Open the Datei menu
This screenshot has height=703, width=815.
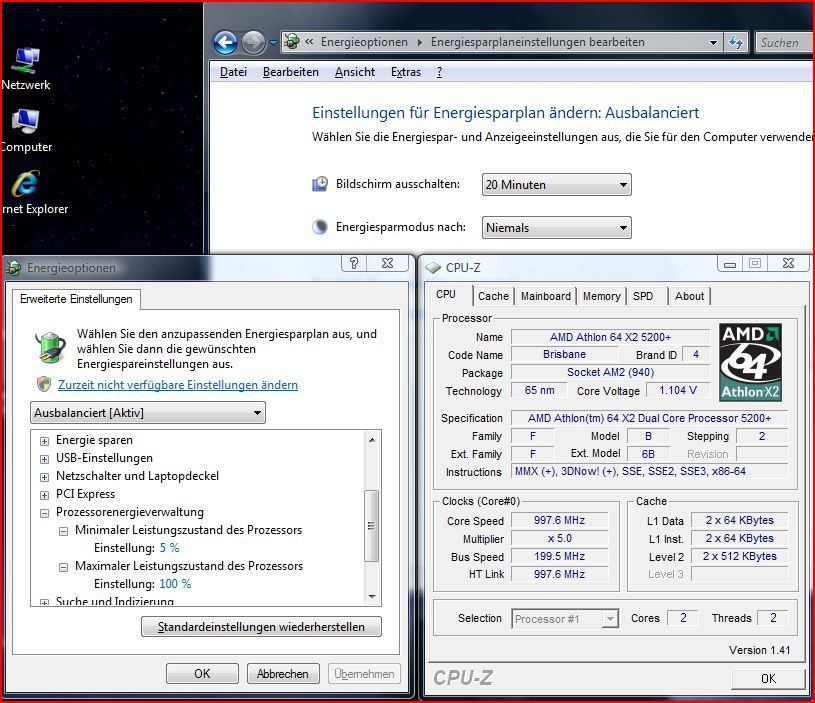pos(233,72)
